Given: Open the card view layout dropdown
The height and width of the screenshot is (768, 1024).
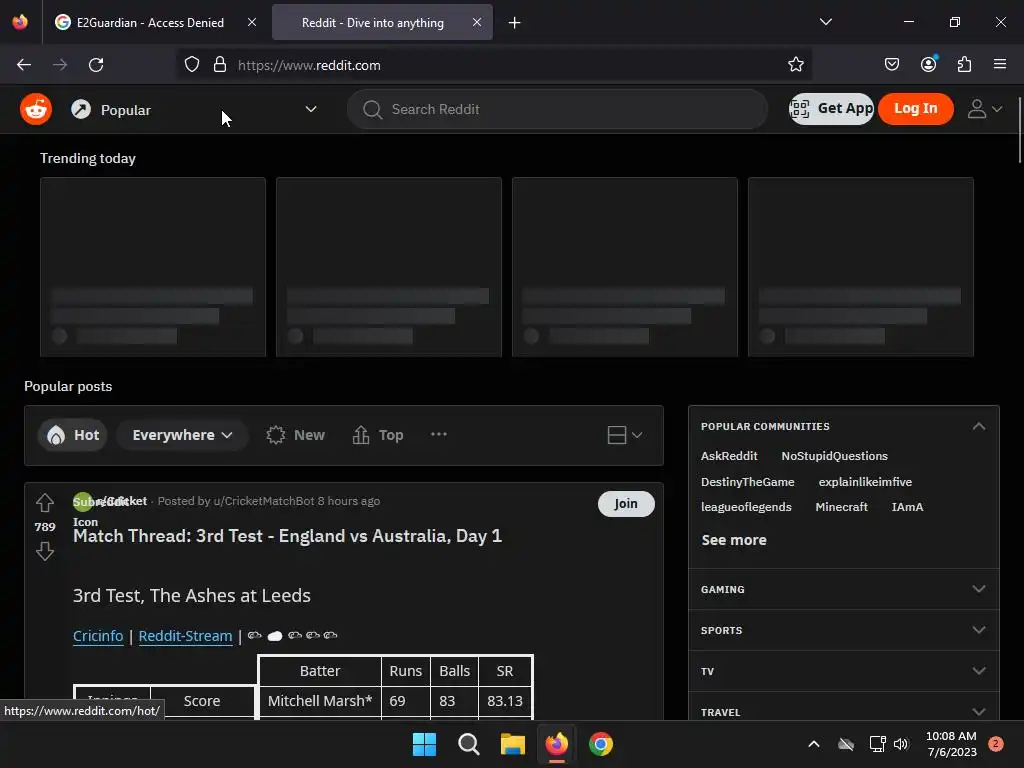Looking at the screenshot, I should (624, 435).
